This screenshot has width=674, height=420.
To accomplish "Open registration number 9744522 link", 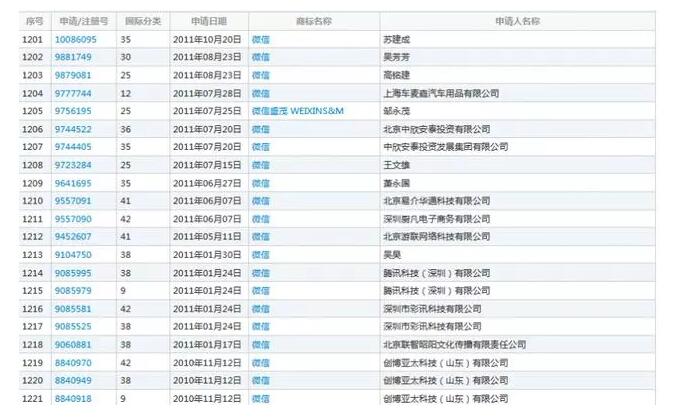I will (x=73, y=129).
